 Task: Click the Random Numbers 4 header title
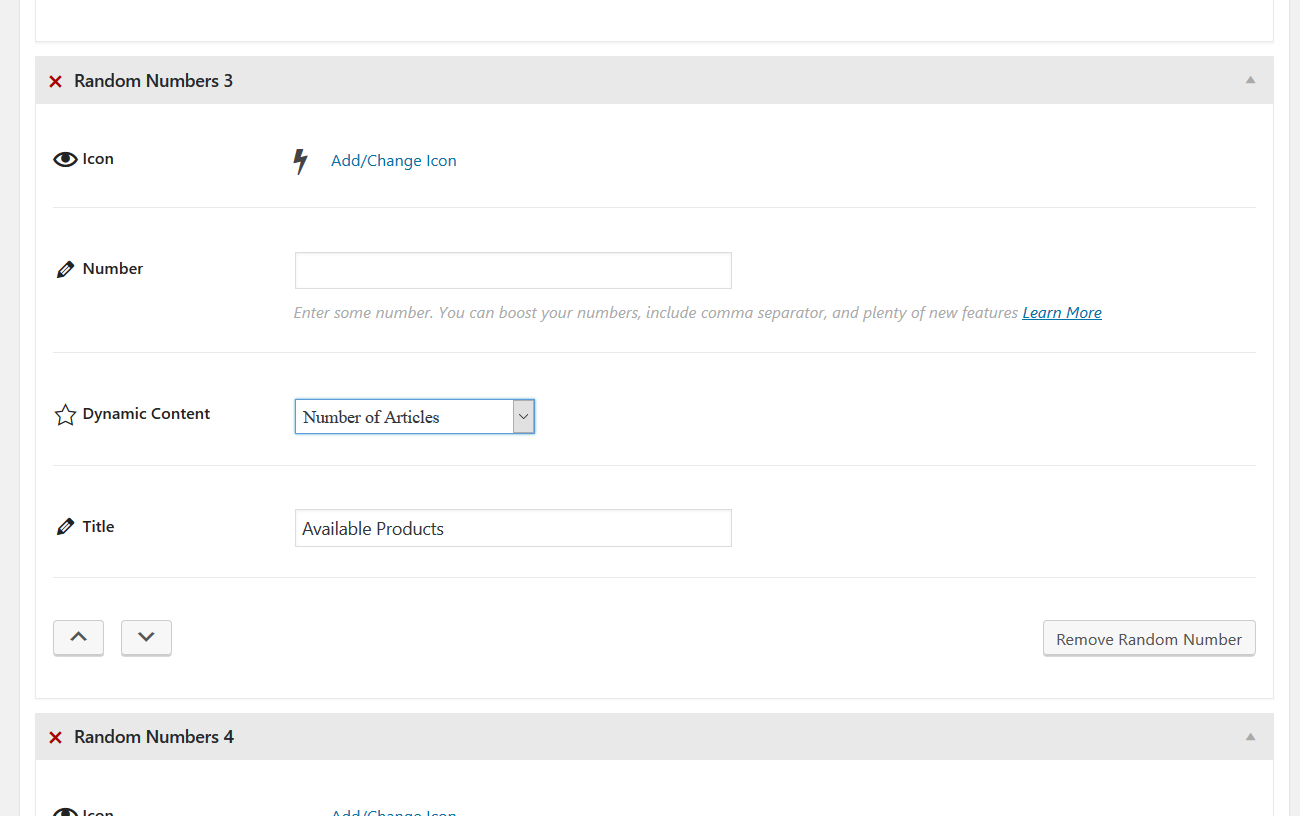(x=154, y=737)
